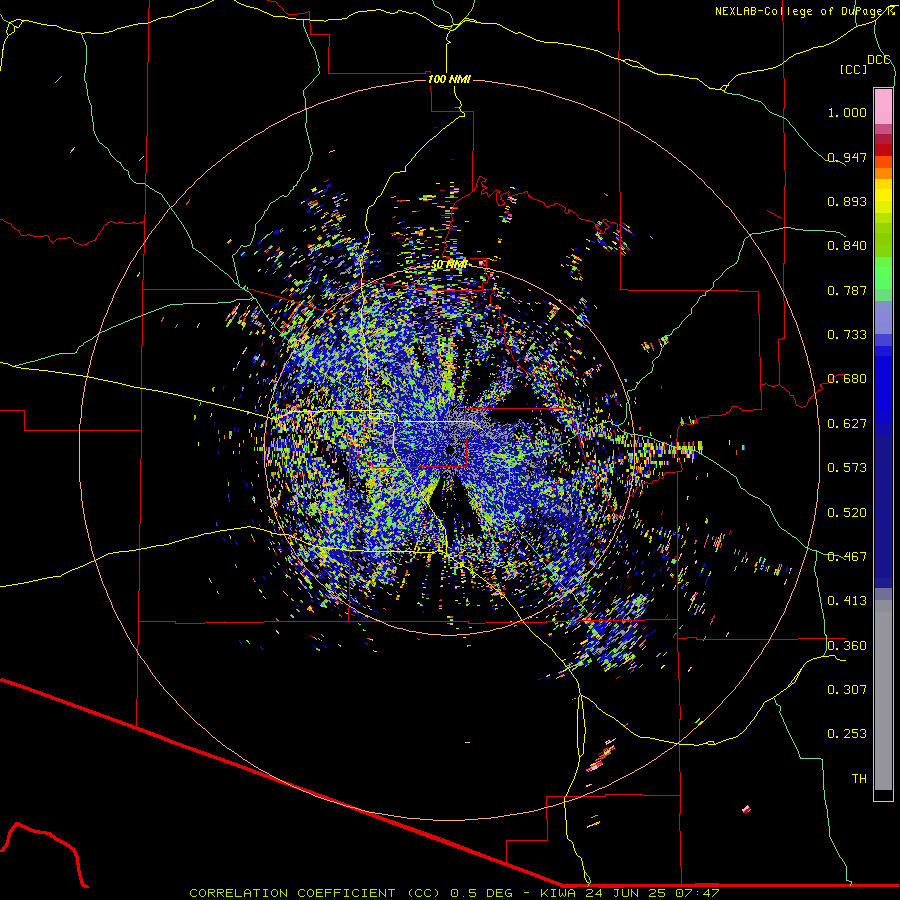
Task: Pick the gray lower segment of the color bar
Action: (883, 695)
